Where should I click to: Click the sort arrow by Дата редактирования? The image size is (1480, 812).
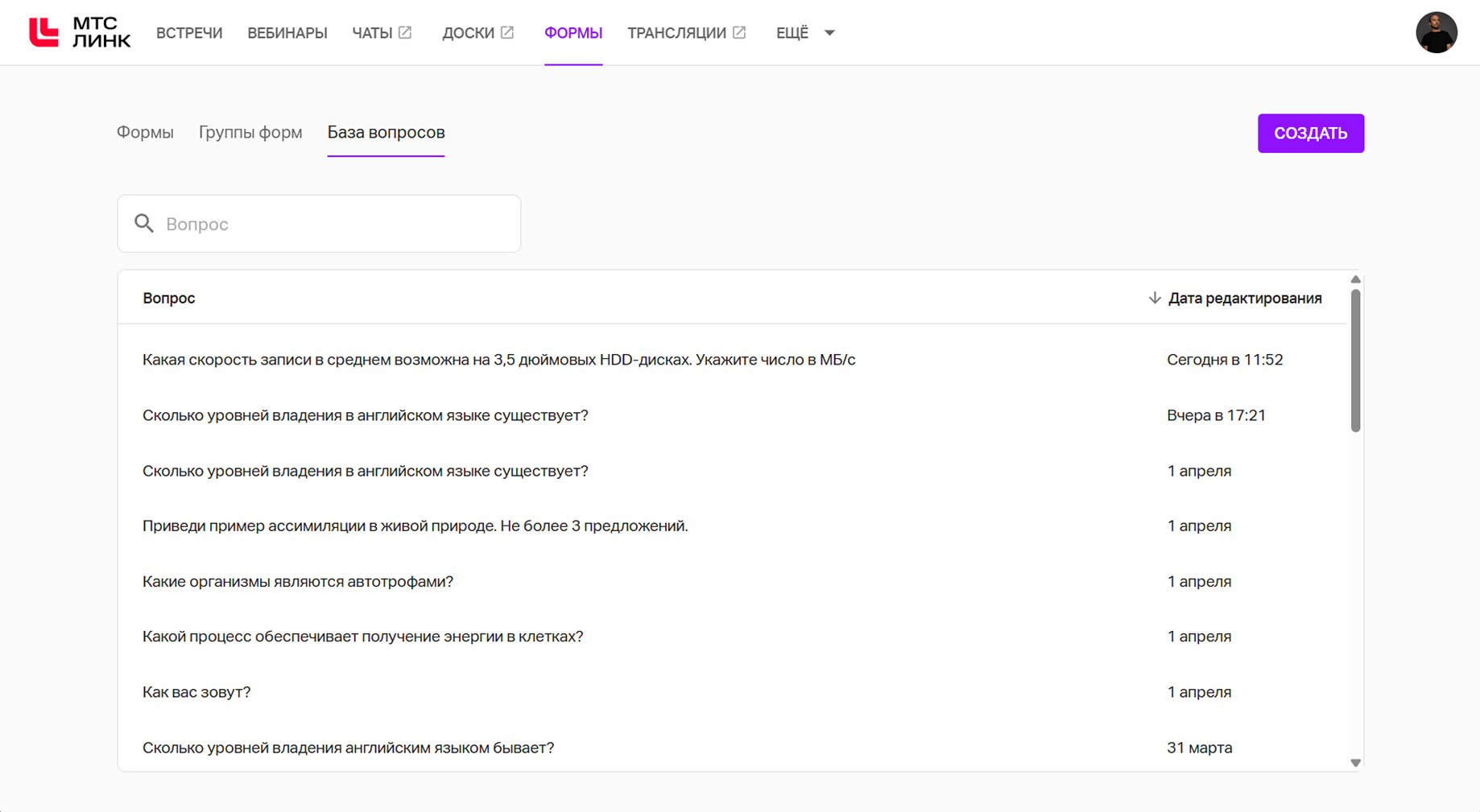click(1154, 298)
